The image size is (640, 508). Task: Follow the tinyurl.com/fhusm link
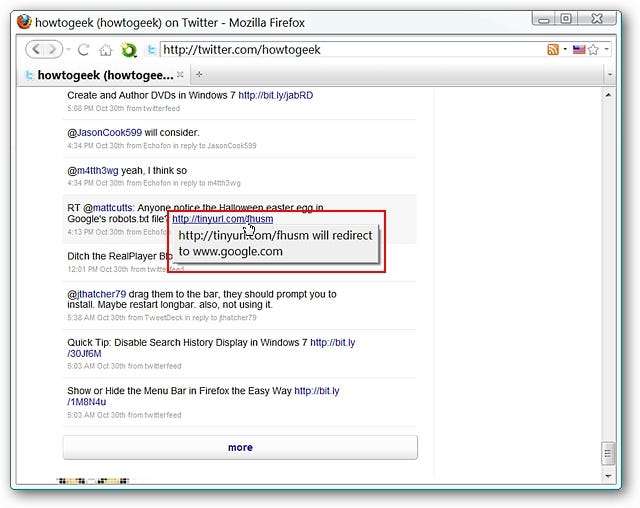click(x=222, y=219)
